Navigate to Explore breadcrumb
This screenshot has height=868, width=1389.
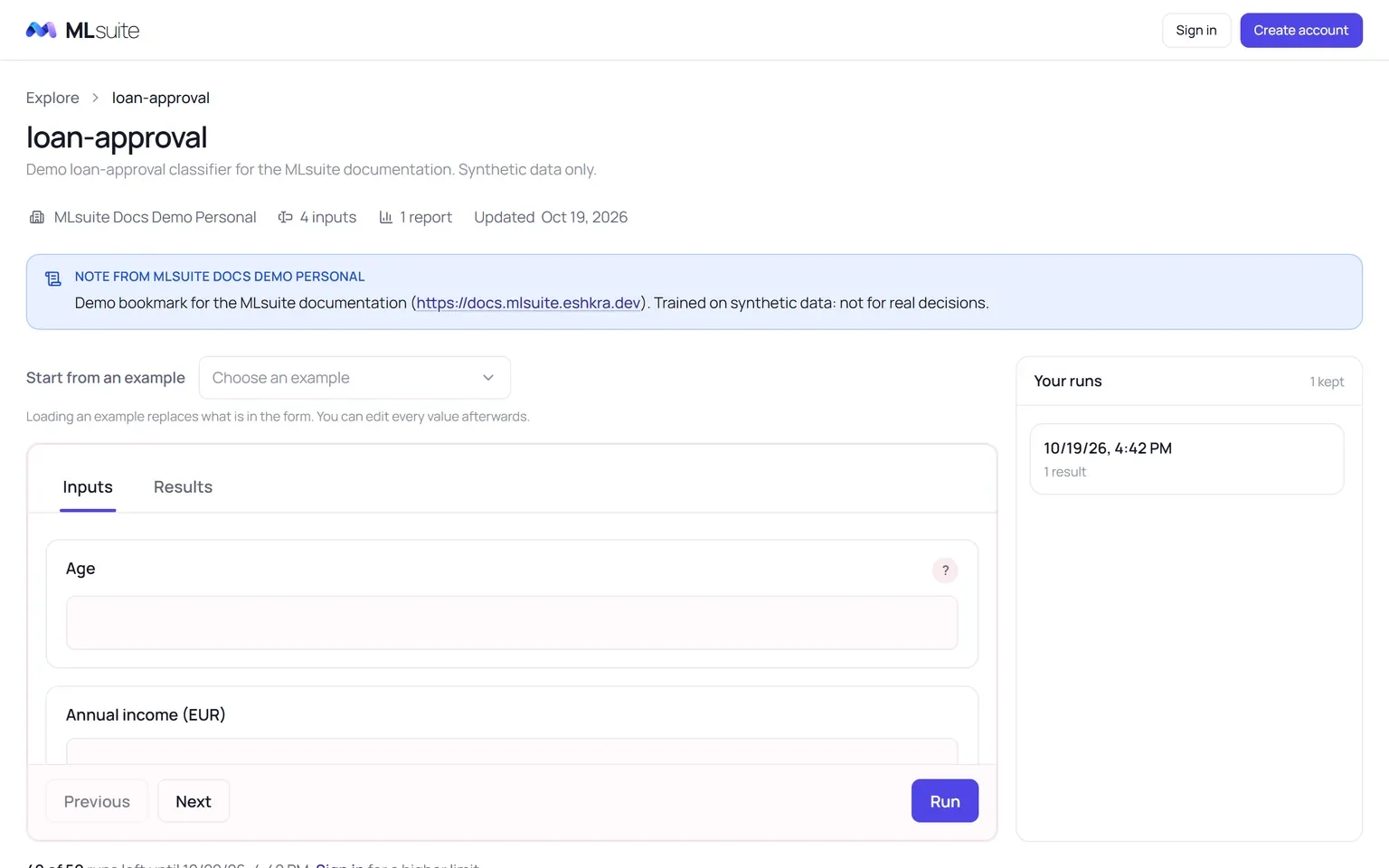click(x=52, y=98)
